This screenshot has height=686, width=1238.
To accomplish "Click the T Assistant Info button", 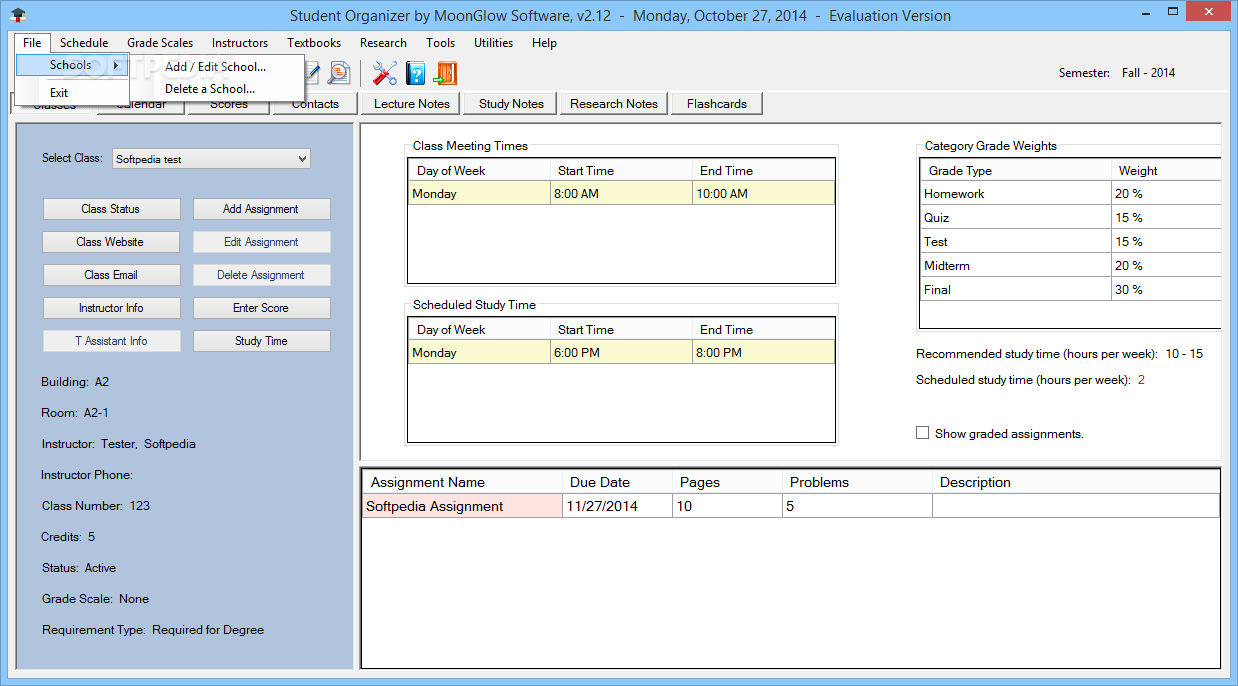I will [x=111, y=341].
